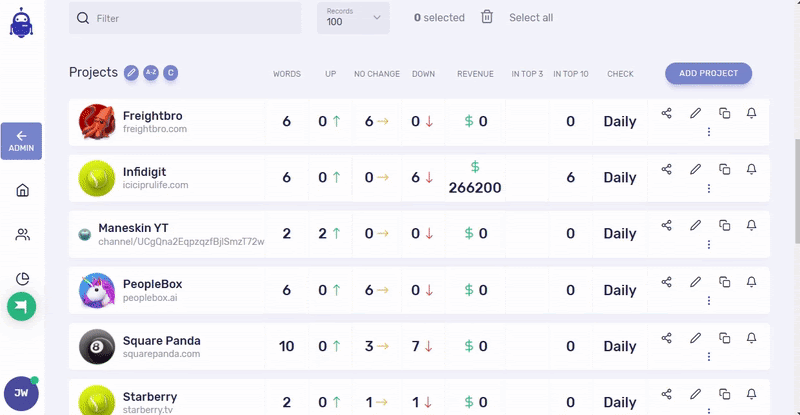Click the ADD PROJECT button
Screen dimensions: 800x415
(x=708, y=74)
